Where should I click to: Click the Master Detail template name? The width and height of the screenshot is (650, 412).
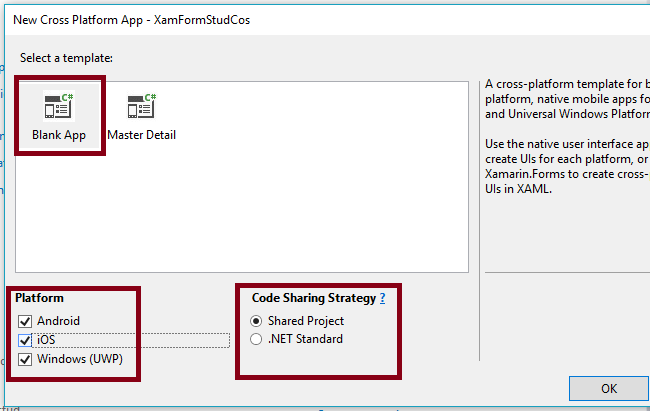tap(141, 135)
